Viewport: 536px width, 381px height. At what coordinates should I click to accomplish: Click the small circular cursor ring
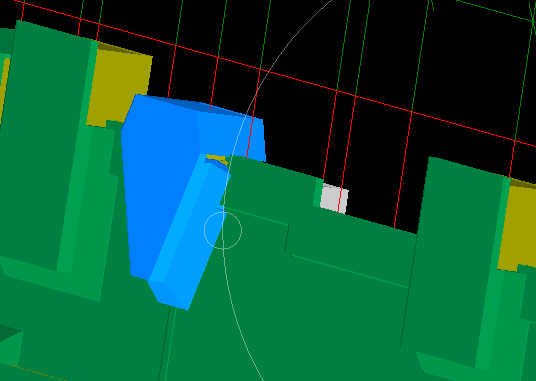point(223,230)
